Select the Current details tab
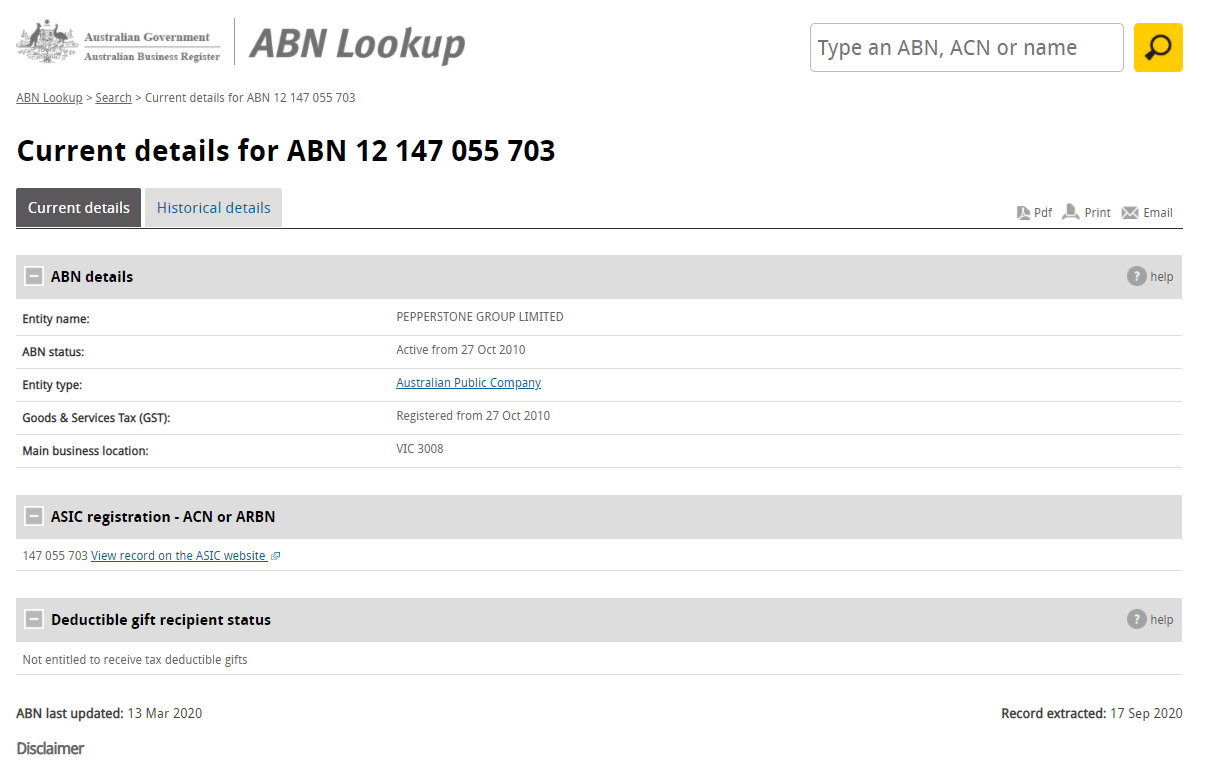1213x768 pixels. [x=79, y=208]
